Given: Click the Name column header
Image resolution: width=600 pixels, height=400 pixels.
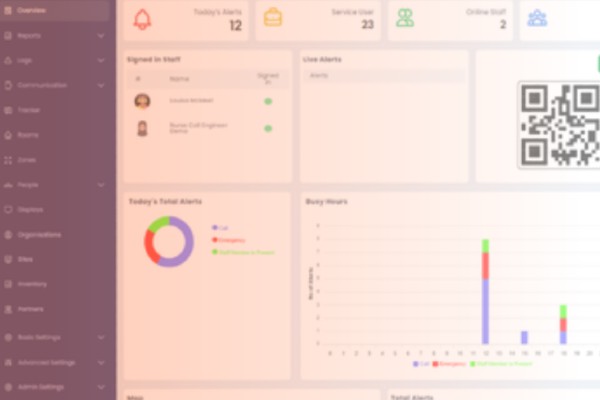Looking at the screenshot, I should (x=179, y=79).
